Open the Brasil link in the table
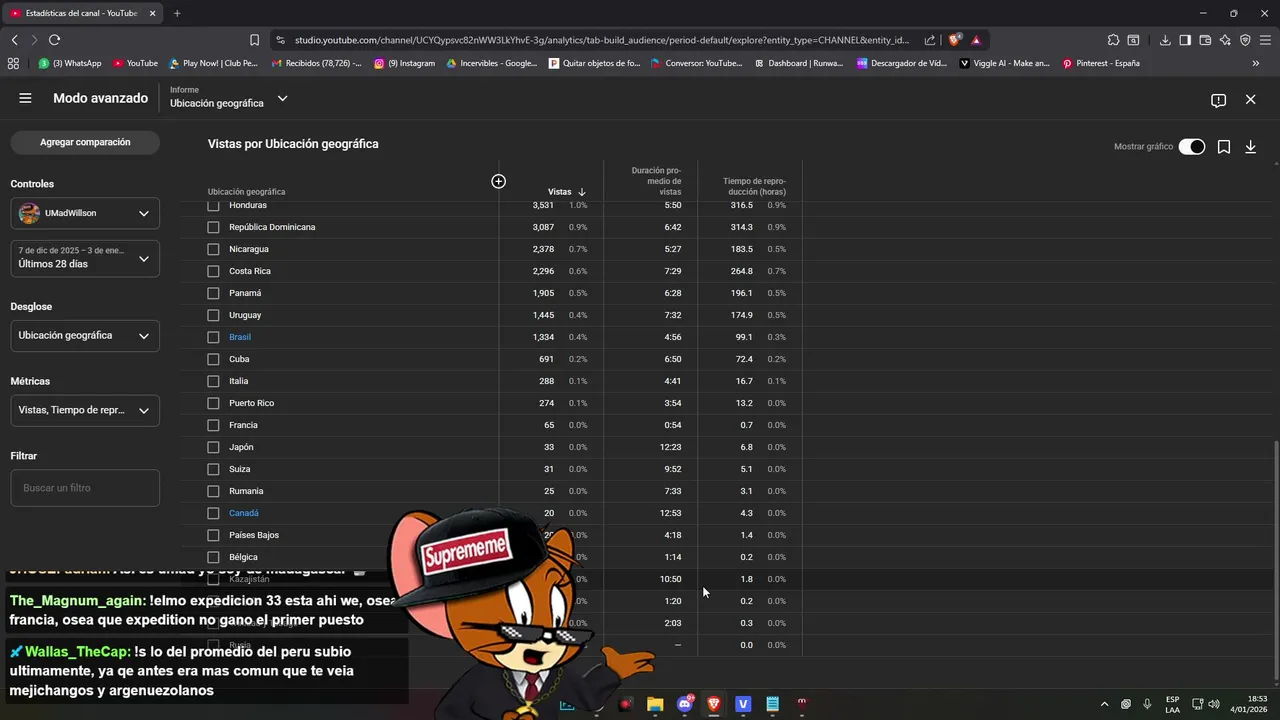This screenshot has width=1280, height=720. pos(240,337)
